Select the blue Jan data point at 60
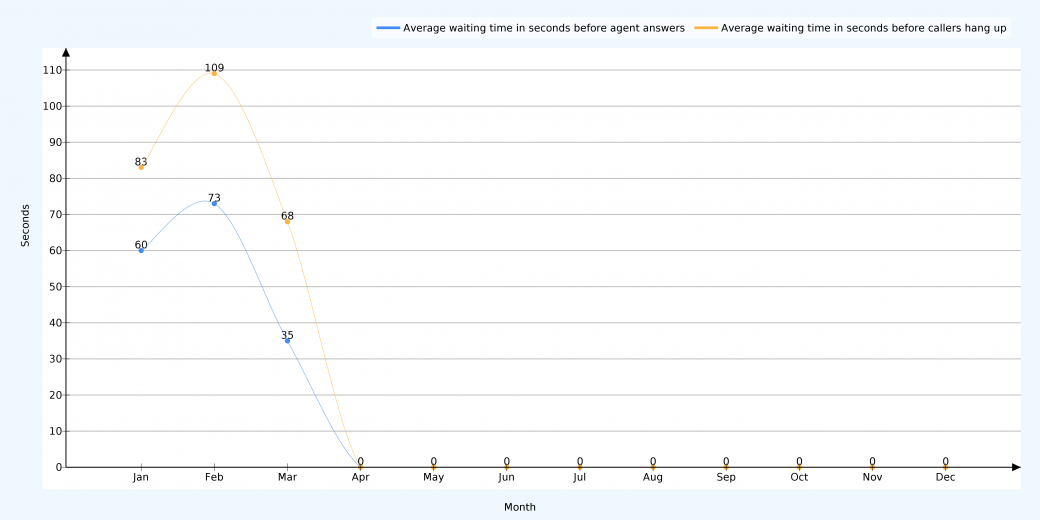 tap(141, 250)
